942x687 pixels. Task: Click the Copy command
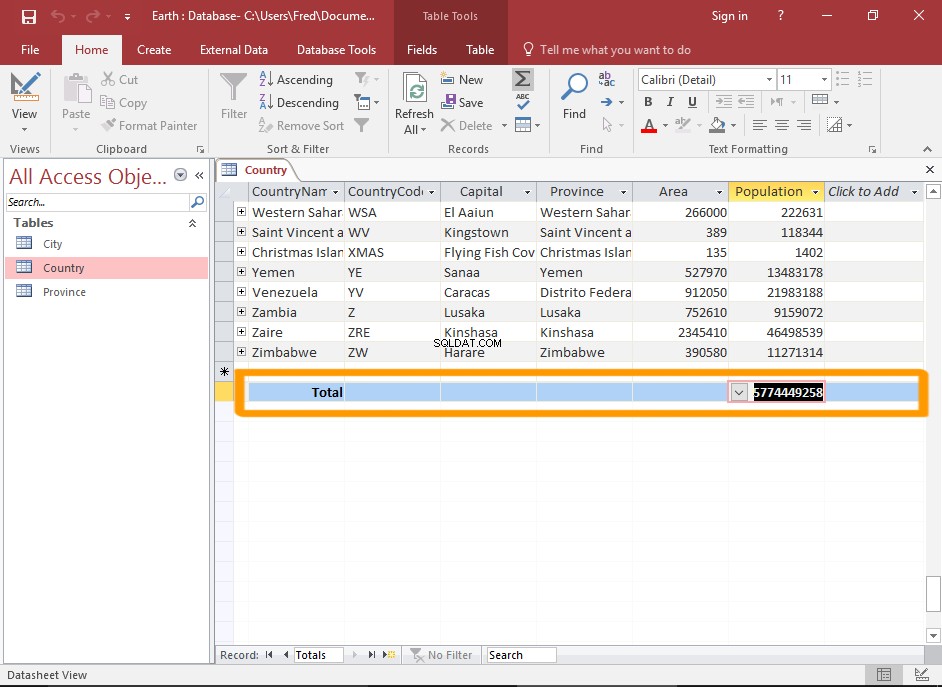[123, 103]
